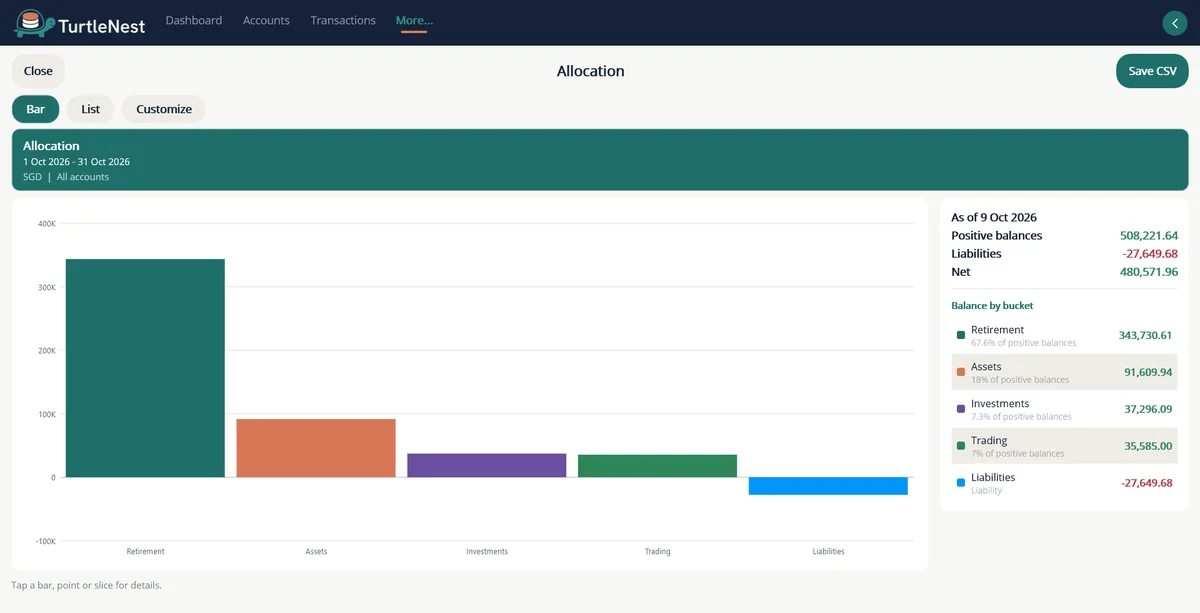Click the Liabilities blue legend swatch

pyautogui.click(x=961, y=483)
